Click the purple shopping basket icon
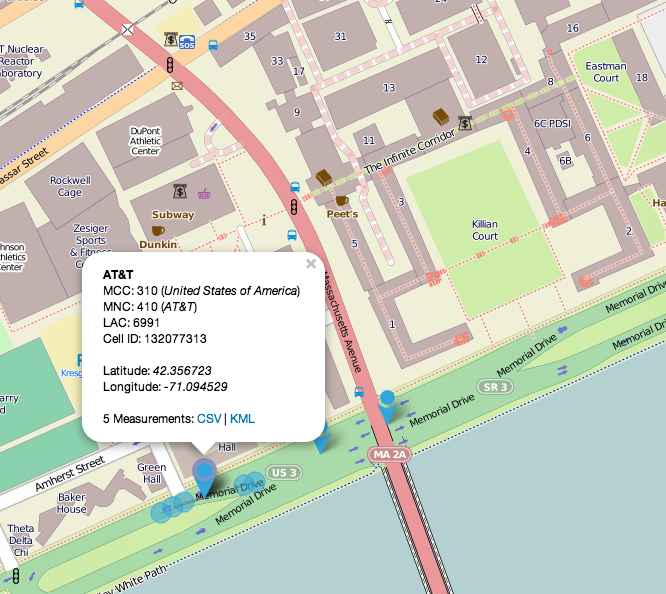This screenshot has height=594, width=666. coord(204,194)
